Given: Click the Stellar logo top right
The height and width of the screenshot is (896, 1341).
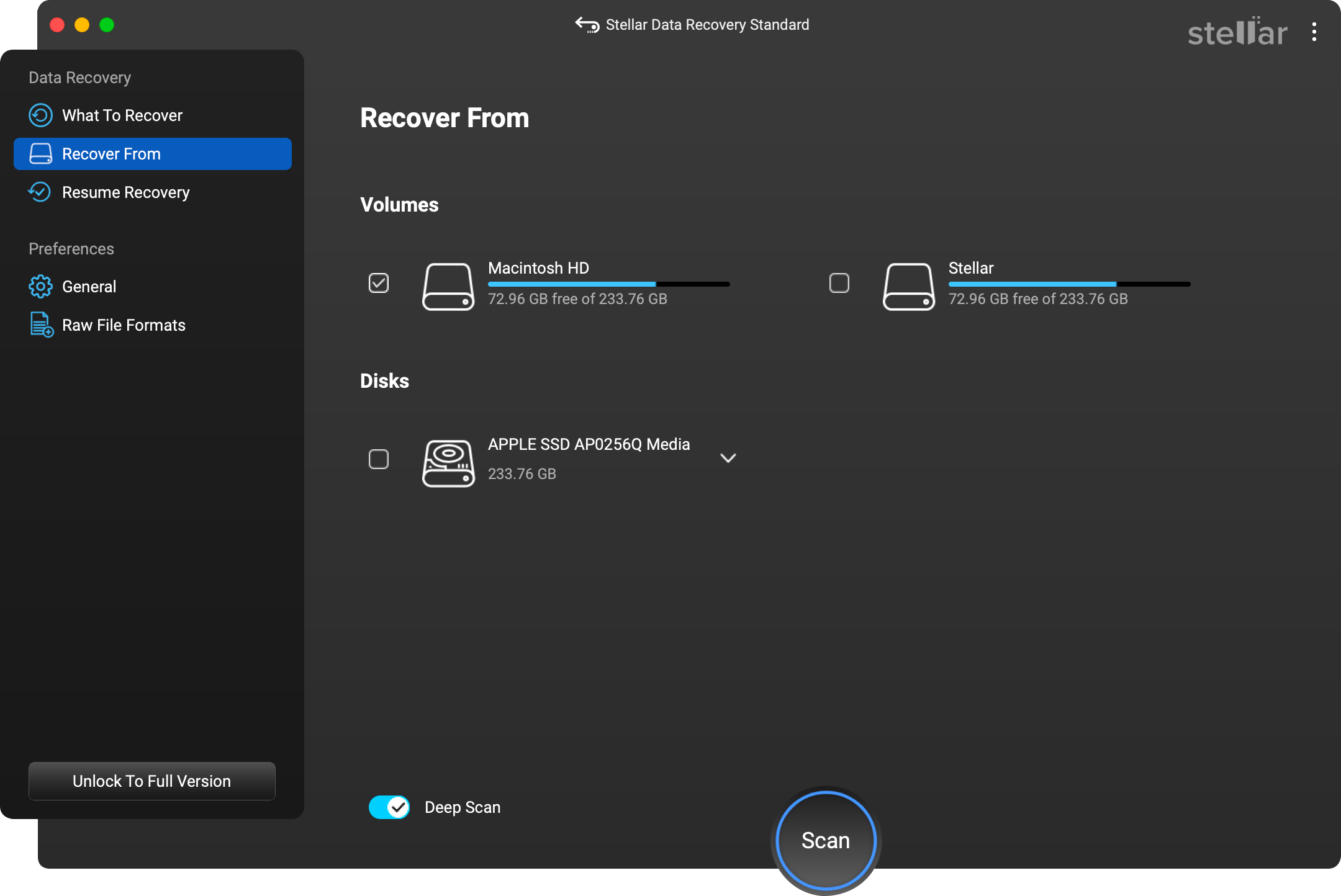Looking at the screenshot, I should pyautogui.click(x=1236, y=32).
